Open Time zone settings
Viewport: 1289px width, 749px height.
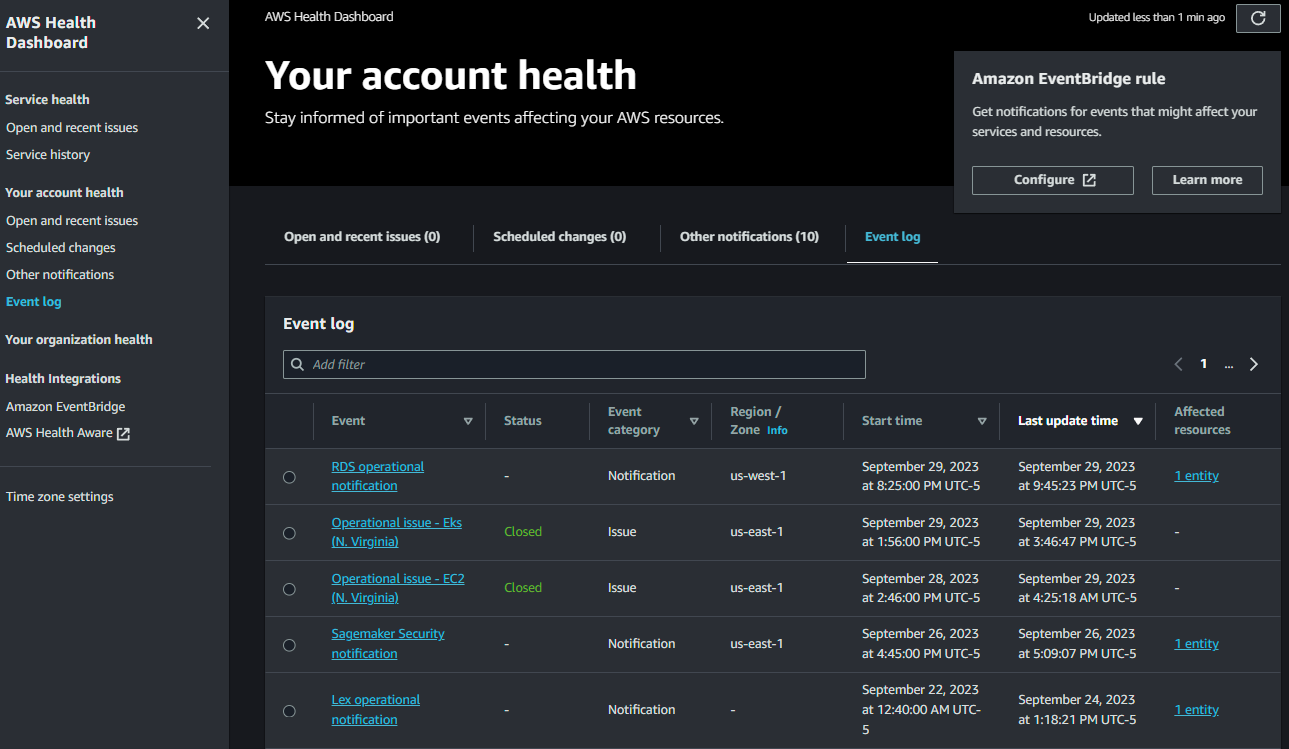tap(60, 497)
